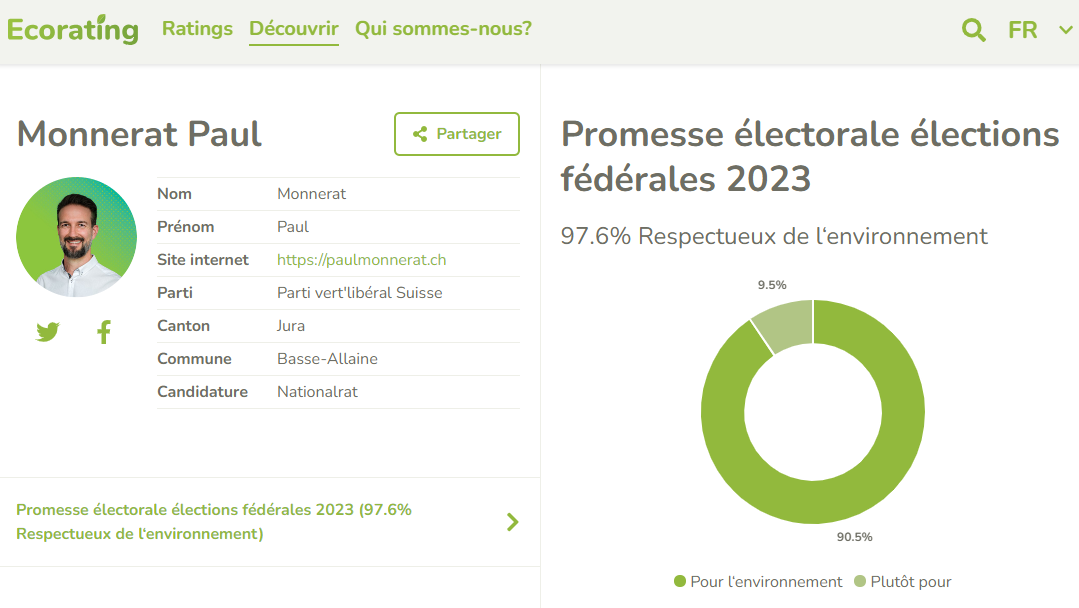The width and height of the screenshot is (1079, 608).
Task: Open the Découvrir menu item
Action: (294, 29)
